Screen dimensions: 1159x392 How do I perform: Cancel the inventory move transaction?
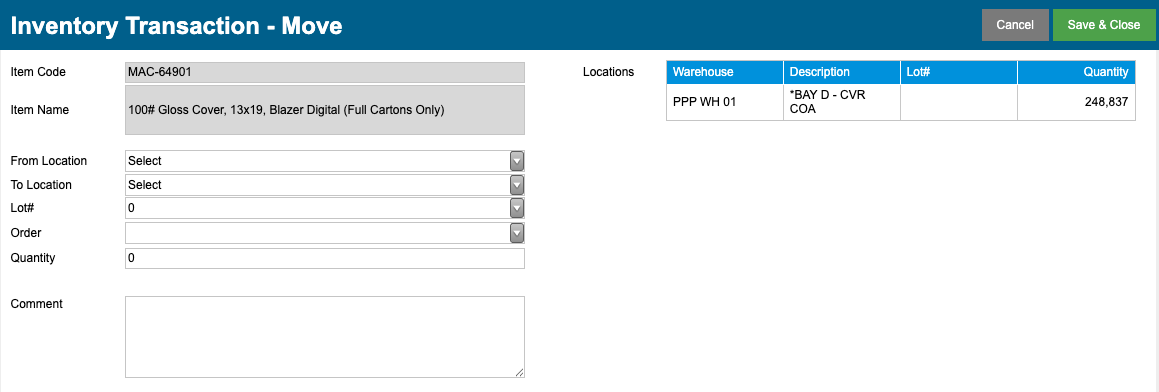1015,25
